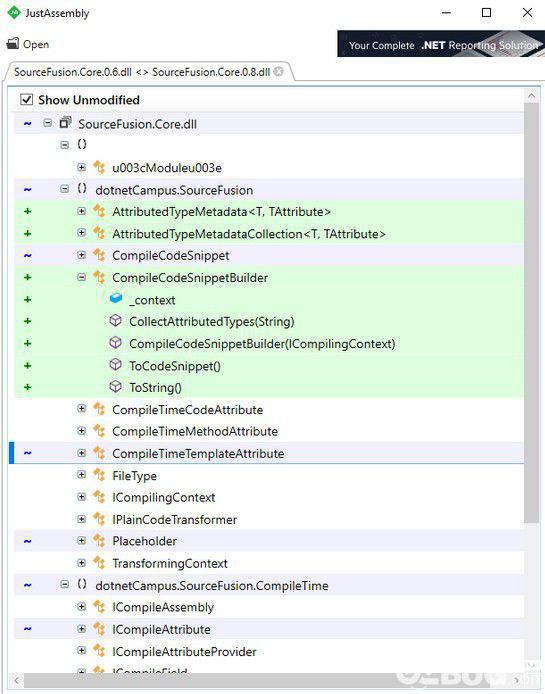
Task: Click the Placeholder class icon
Action: click(99, 540)
